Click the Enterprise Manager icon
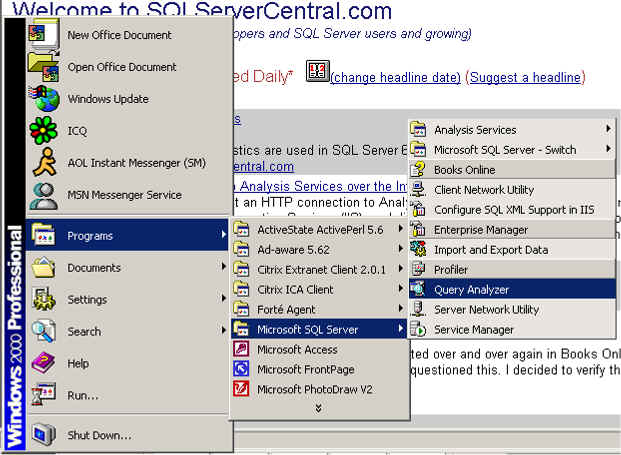Viewport: 621px width, 455px height. click(x=418, y=229)
